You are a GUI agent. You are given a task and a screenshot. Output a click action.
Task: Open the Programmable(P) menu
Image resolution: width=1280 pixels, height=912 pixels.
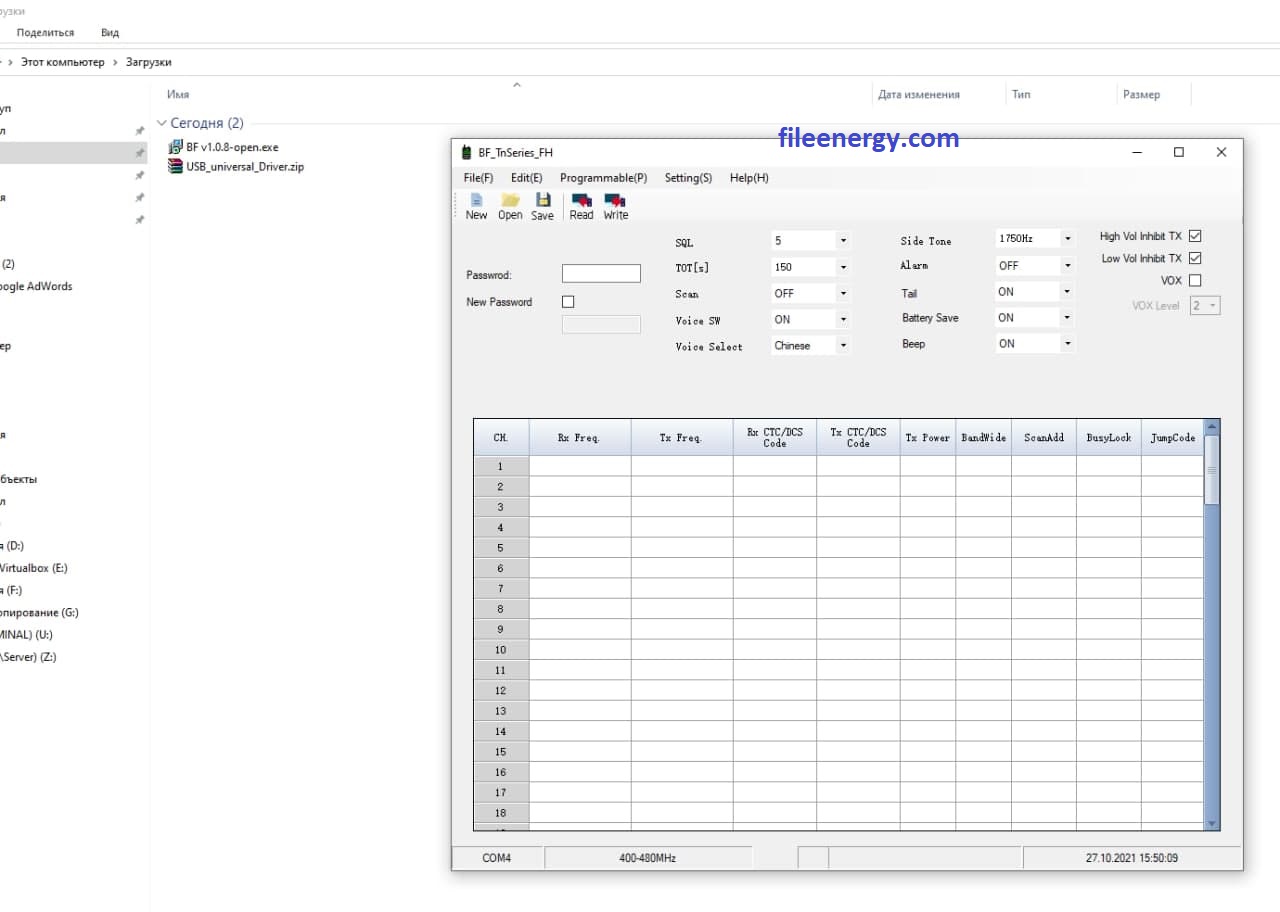603,178
